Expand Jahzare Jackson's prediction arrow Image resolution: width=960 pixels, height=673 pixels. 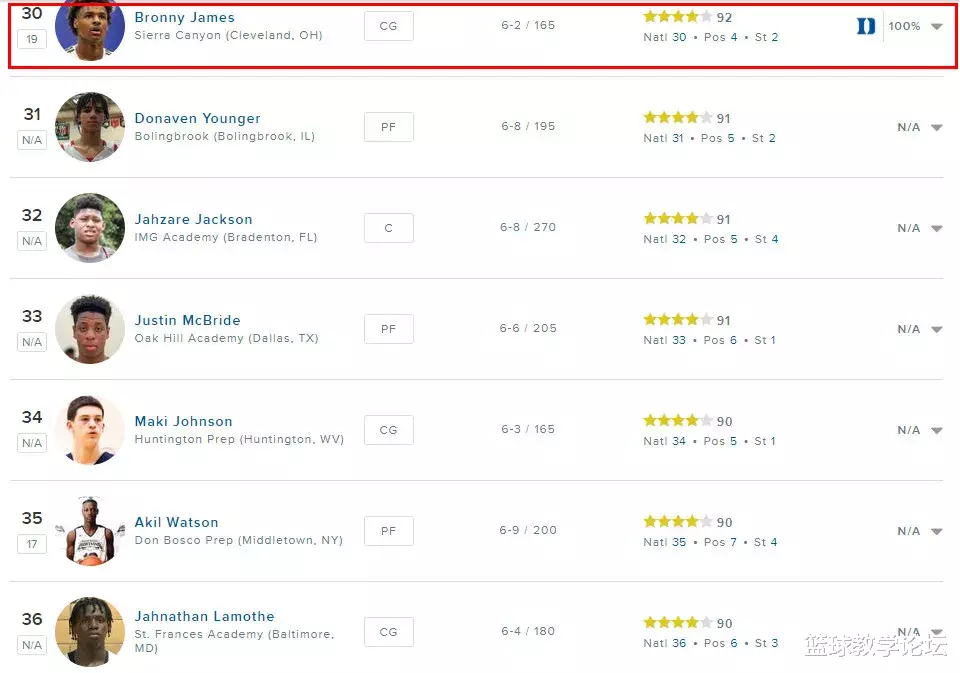point(937,229)
